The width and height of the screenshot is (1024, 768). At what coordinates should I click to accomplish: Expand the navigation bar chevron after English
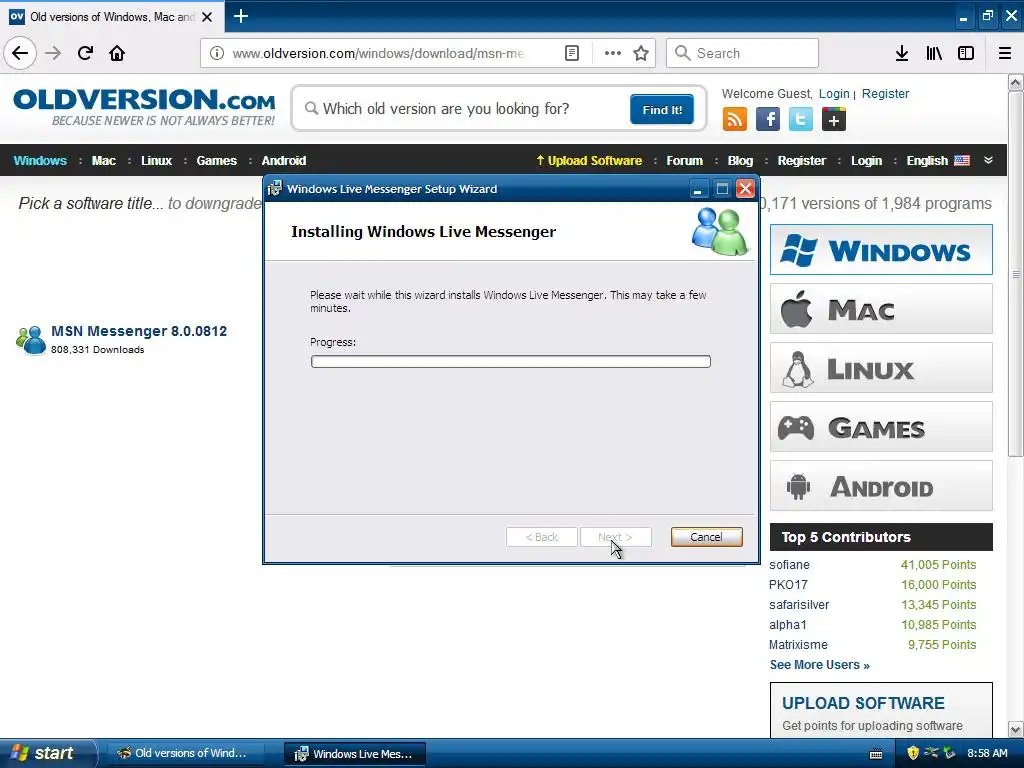(988, 160)
